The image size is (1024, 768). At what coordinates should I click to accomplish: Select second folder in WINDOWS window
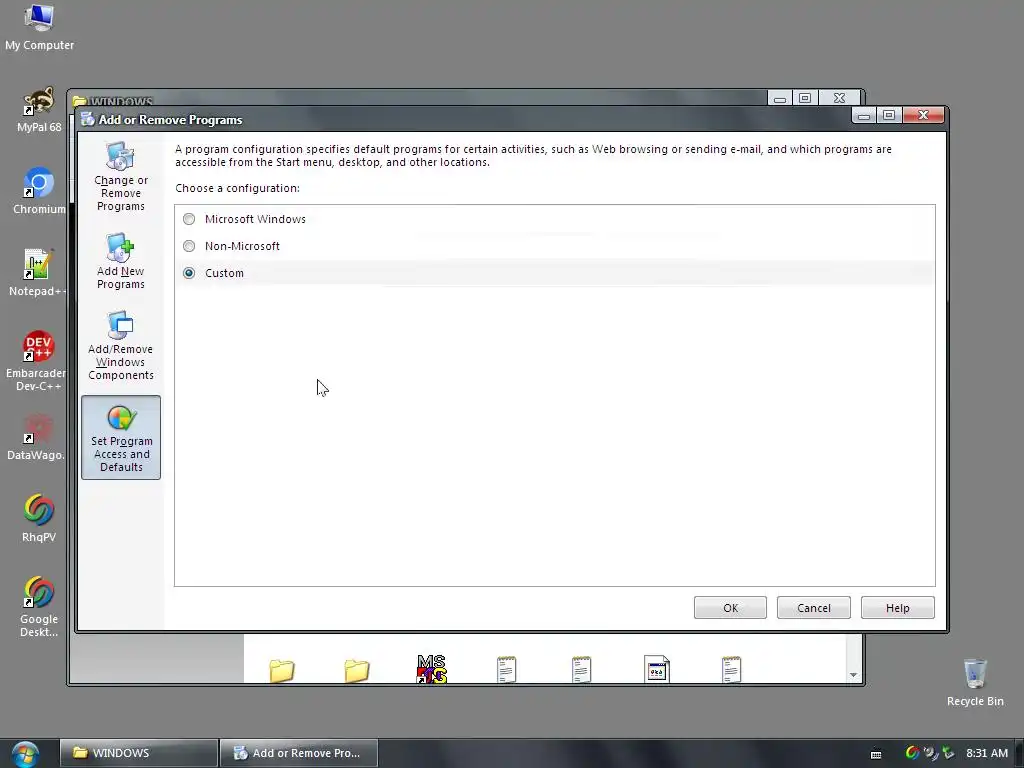click(x=357, y=670)
